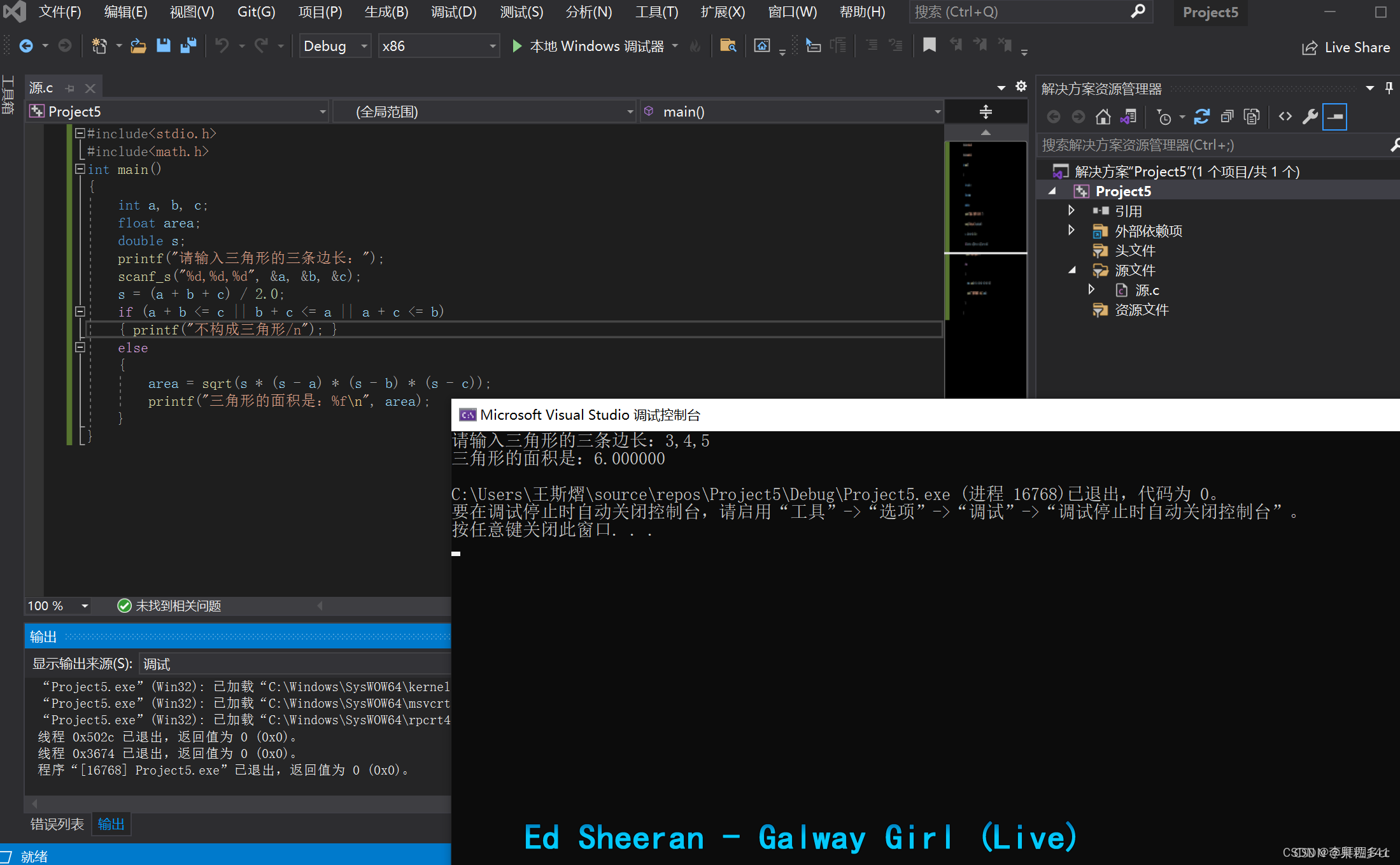Viewport: 1400px width, 865px height.
Task: Click the switch views icon in Solution Explorer
Action: click(1128, 117)
